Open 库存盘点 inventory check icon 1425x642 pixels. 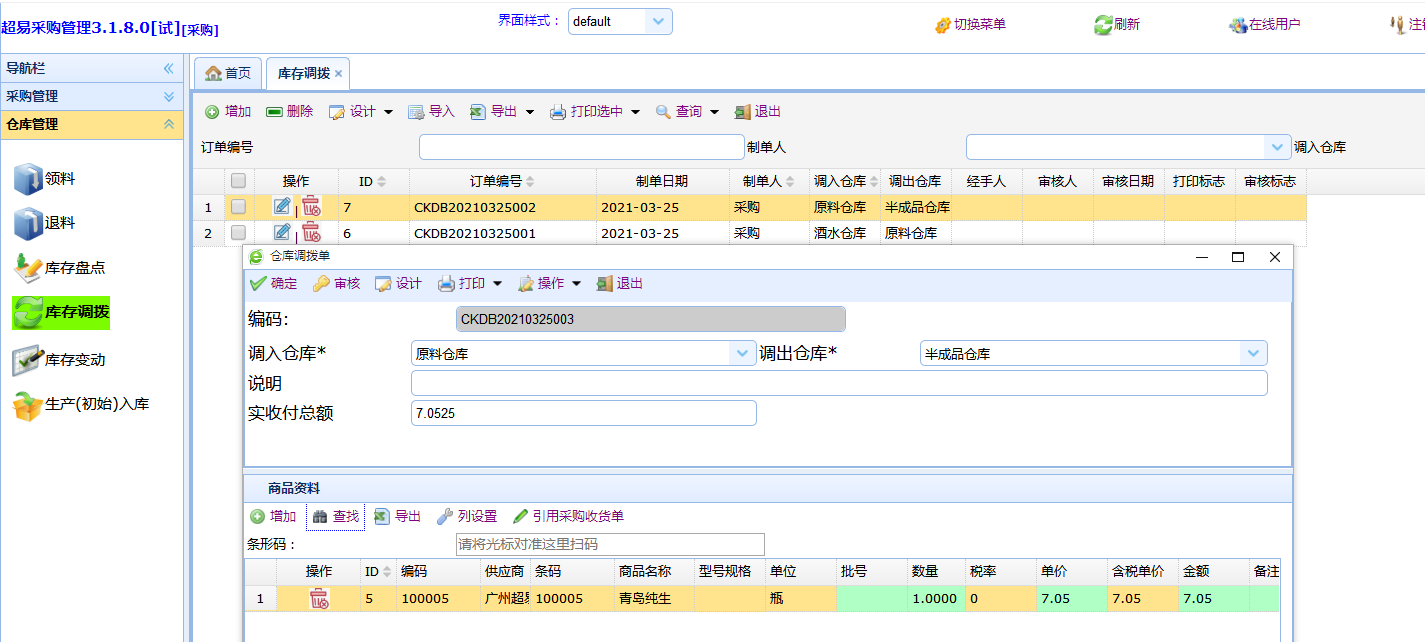(x=29, y=268)
